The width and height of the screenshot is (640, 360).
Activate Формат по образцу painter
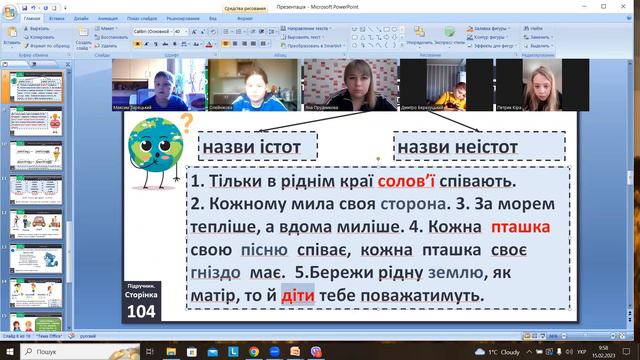pos(46,46)
